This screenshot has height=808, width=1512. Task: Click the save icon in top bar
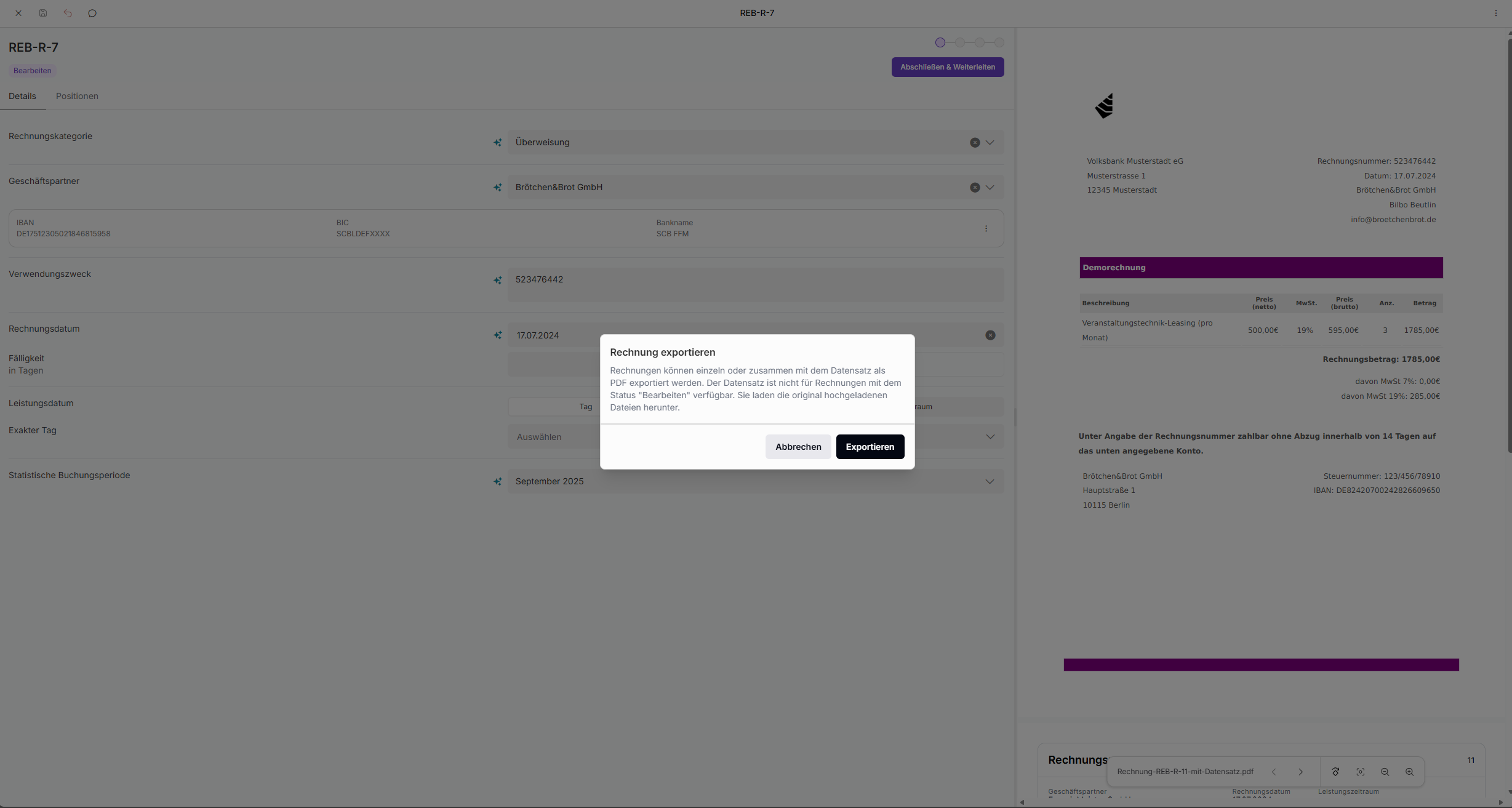click(43, 13)
